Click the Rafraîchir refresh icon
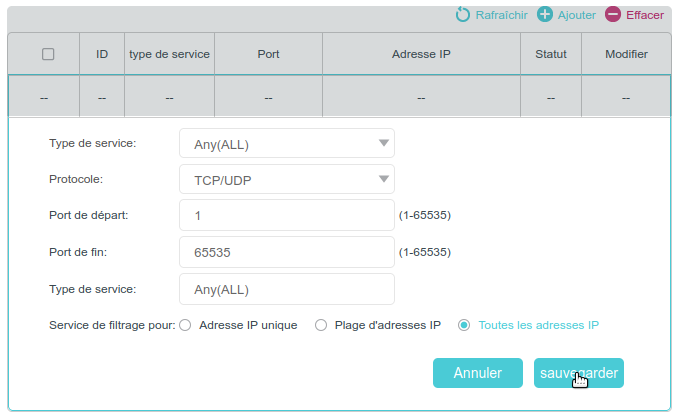The width and height of the screenshot is (678, 419). [x=463, y=15]
